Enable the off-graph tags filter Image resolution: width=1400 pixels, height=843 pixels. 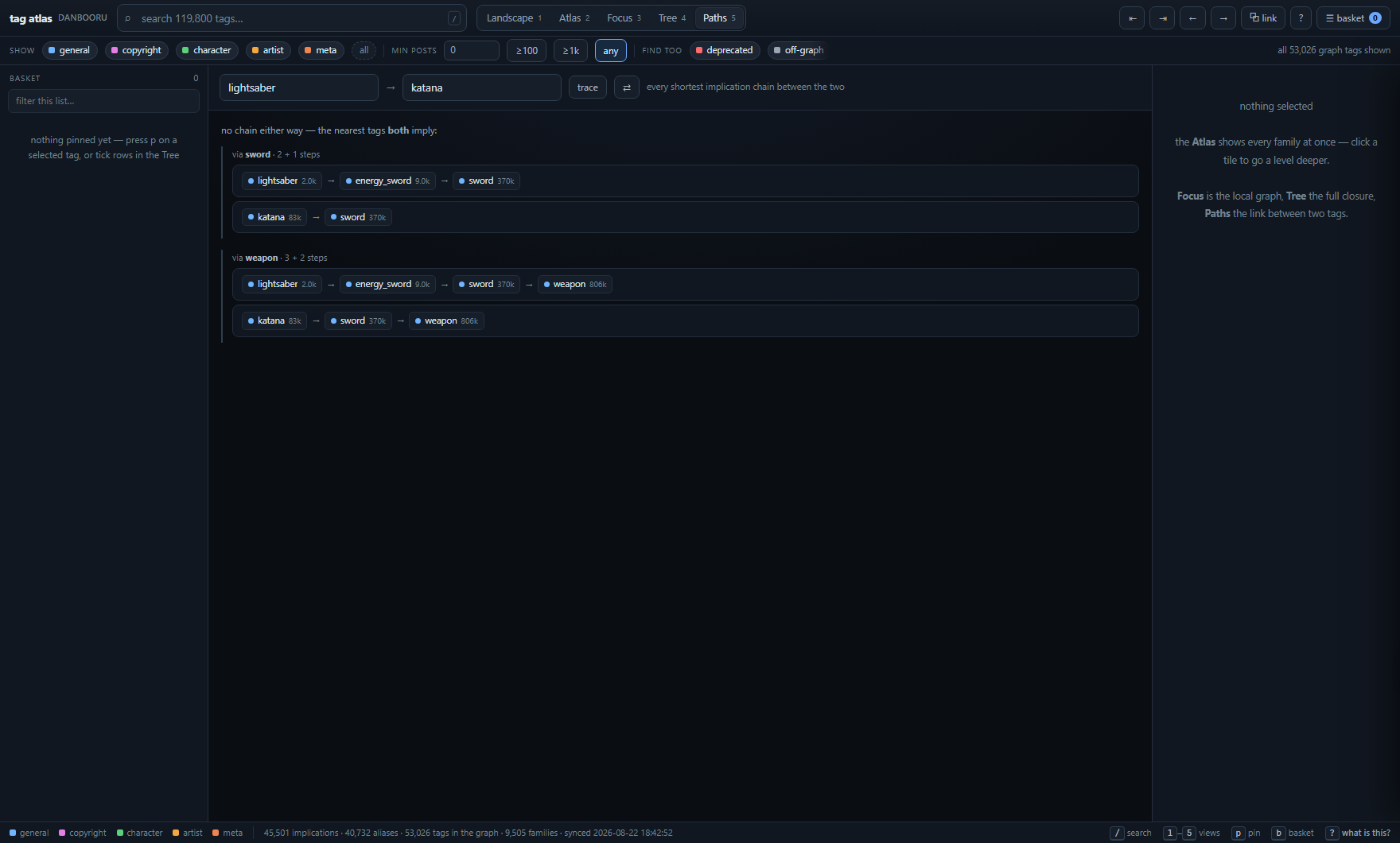[799, 50]
